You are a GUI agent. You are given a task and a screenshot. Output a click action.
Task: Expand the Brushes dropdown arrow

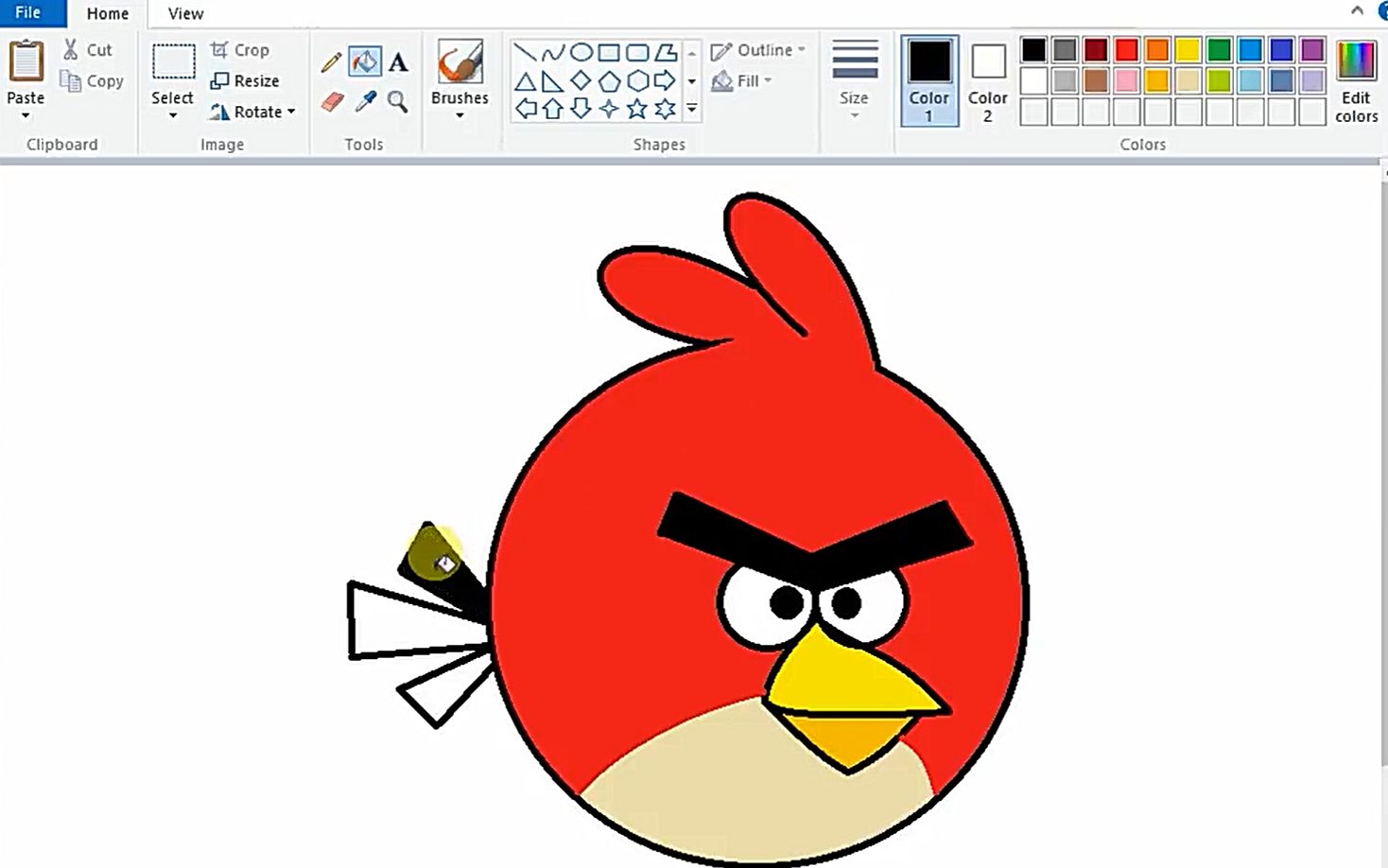[460, 116]
